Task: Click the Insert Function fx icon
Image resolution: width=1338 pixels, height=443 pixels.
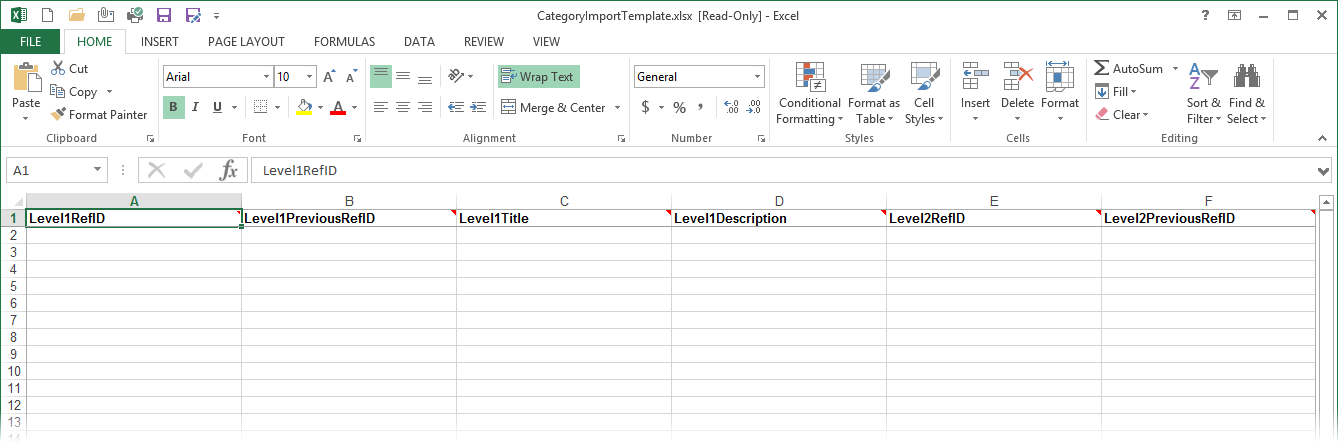Action: tap(229, 170)
